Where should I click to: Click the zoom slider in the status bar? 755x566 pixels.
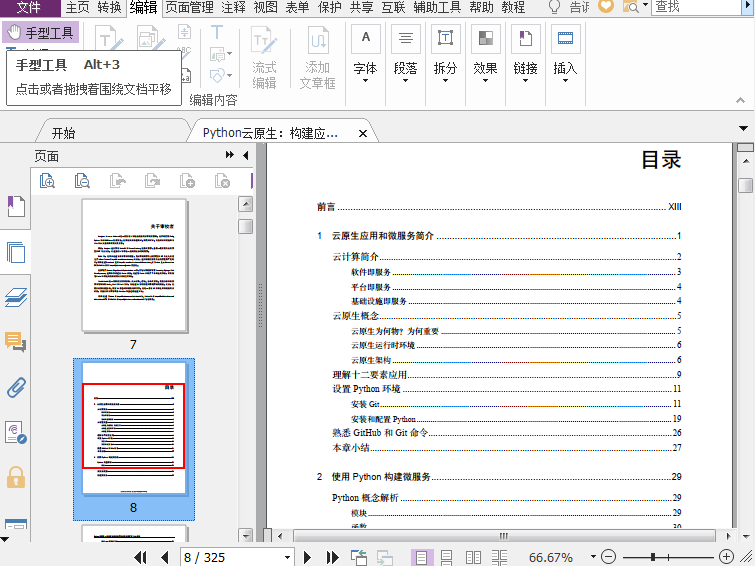(666, 557)
